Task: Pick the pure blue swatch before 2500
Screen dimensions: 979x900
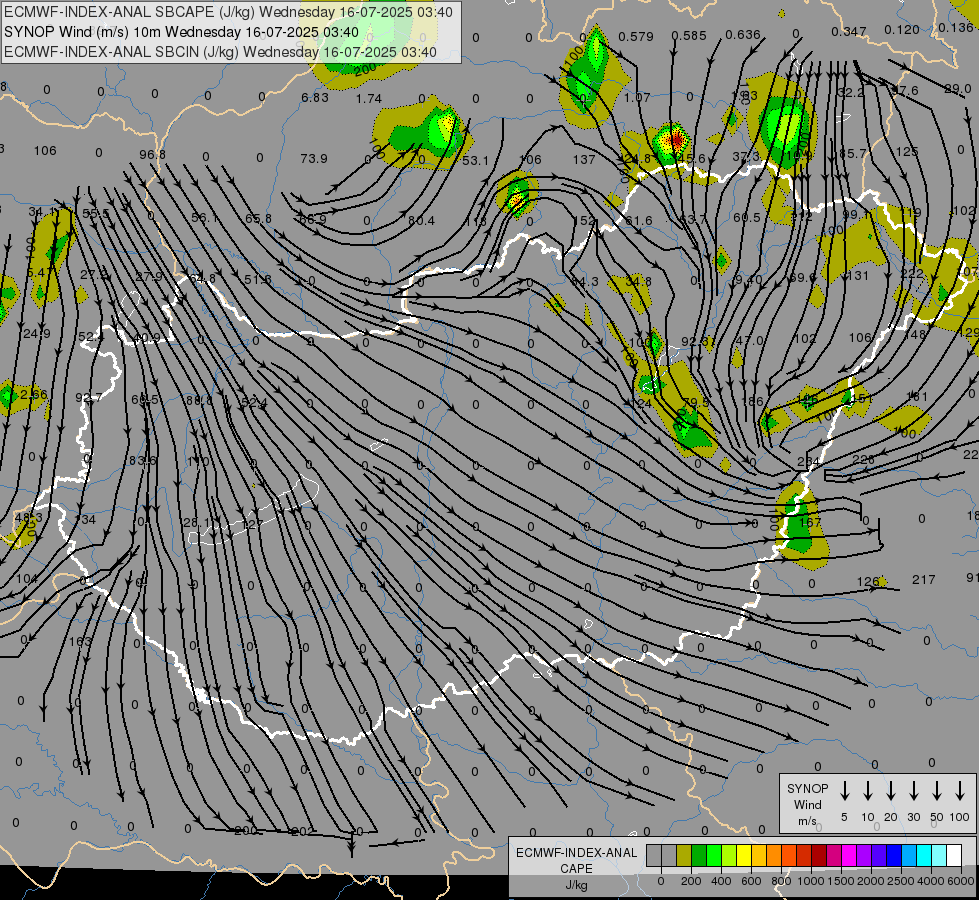Action: pyautogui.click(x=893, y=856)
